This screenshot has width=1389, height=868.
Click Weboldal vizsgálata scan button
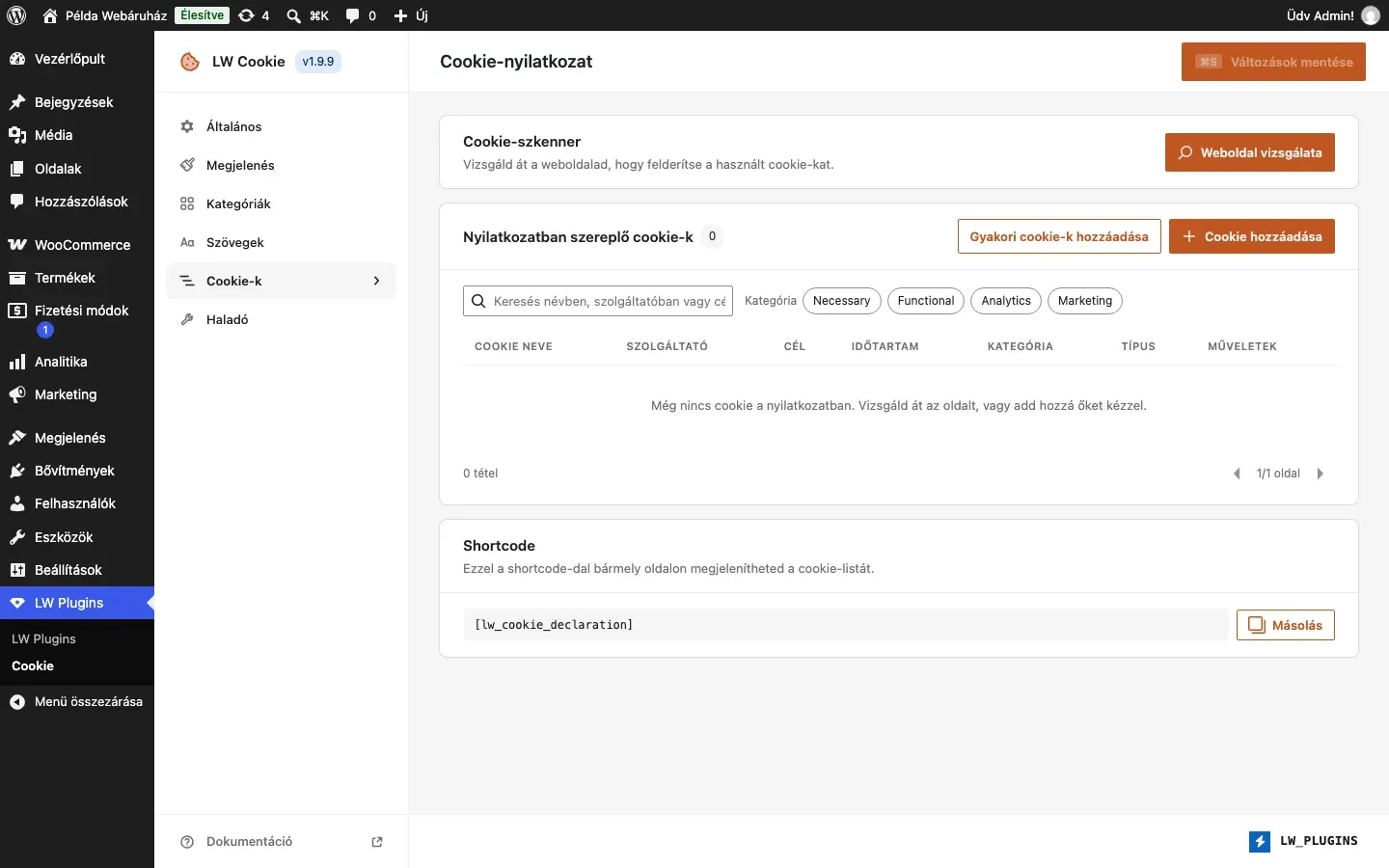pyautogui.click(x=1250, y=152)
